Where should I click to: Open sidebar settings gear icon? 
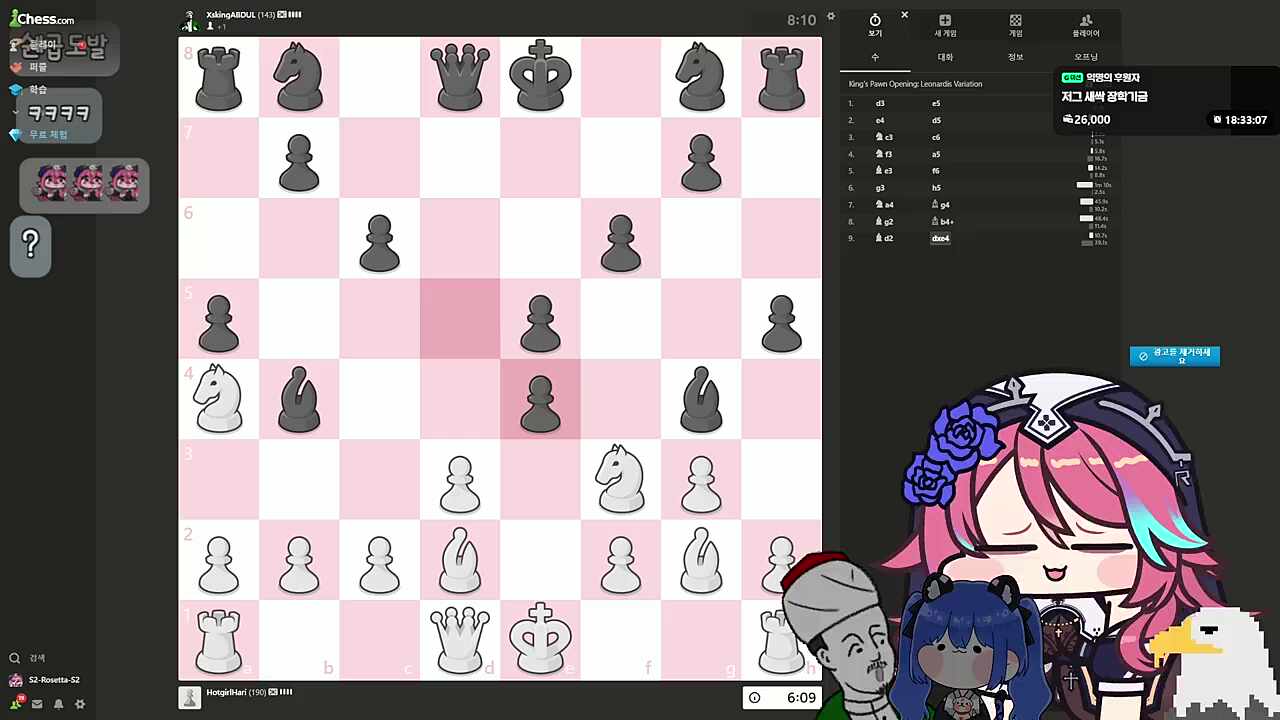tap(80, 704)
